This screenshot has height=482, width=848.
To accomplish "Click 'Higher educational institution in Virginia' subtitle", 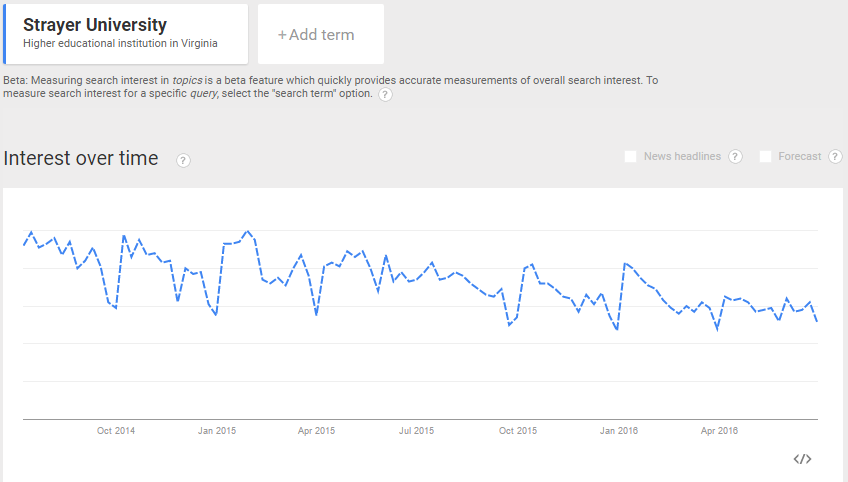I will click(x=120, y=43).
